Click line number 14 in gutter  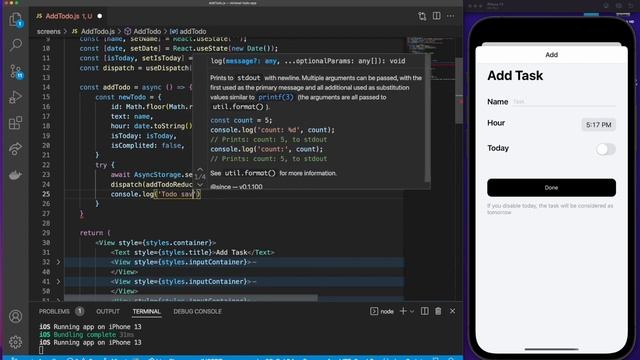(x=46, y=87)
